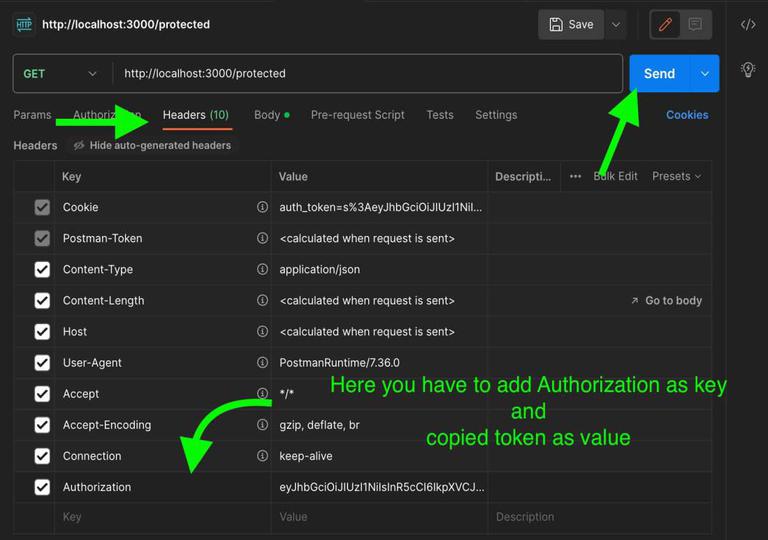Click the gzip, deflate, br value

(319, 425)
